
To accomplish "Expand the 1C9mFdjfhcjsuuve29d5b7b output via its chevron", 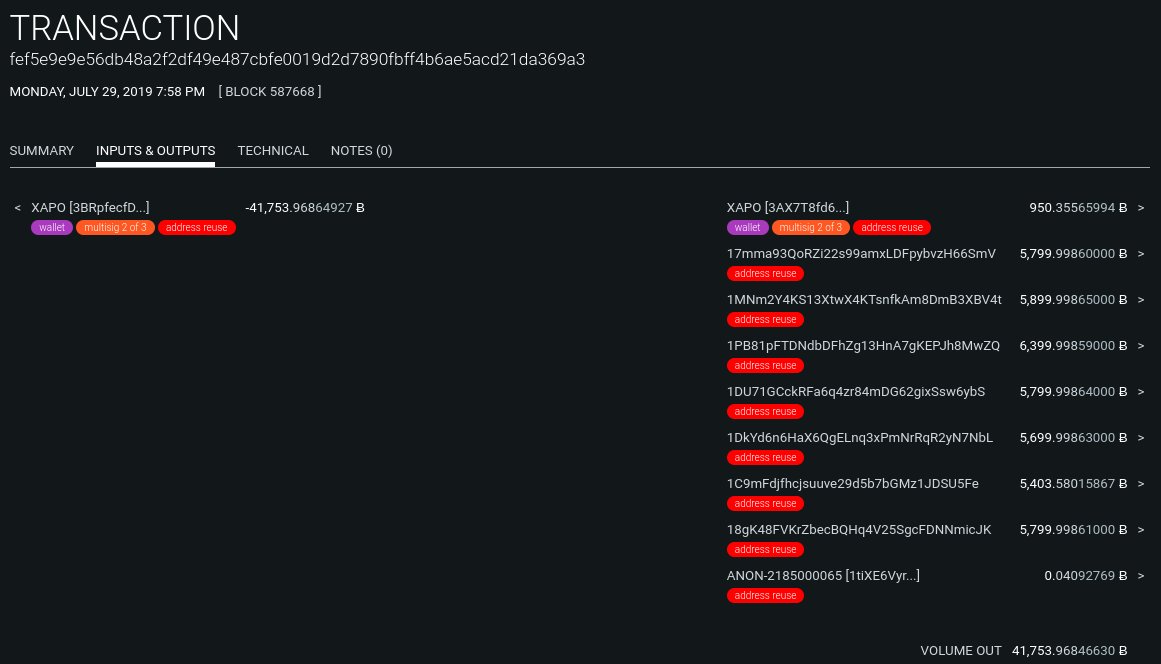I will pos(1140,483).
